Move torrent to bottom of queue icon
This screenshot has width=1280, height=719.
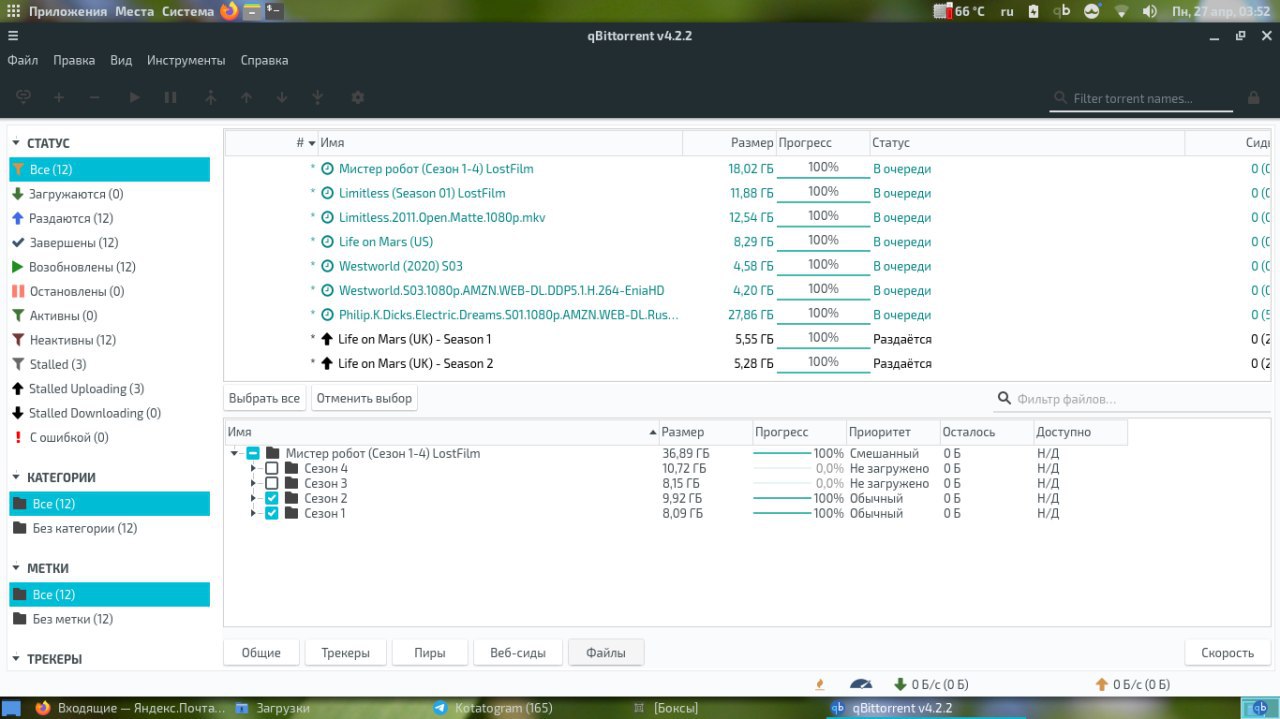pos(318,98)
